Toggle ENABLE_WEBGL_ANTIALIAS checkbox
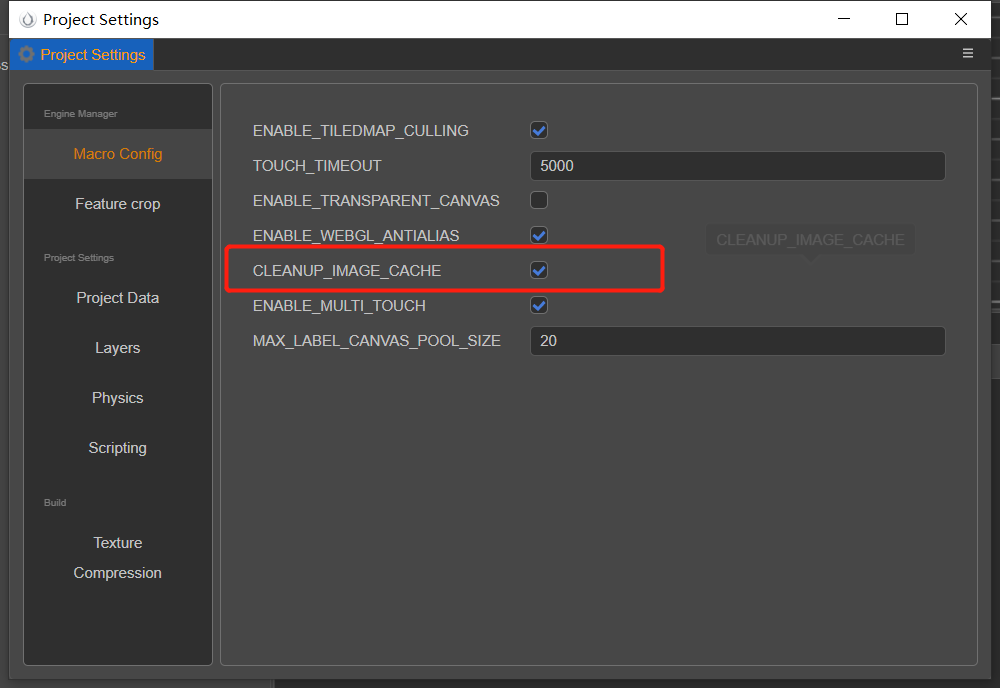1000x688 pixels. [539, 235]
